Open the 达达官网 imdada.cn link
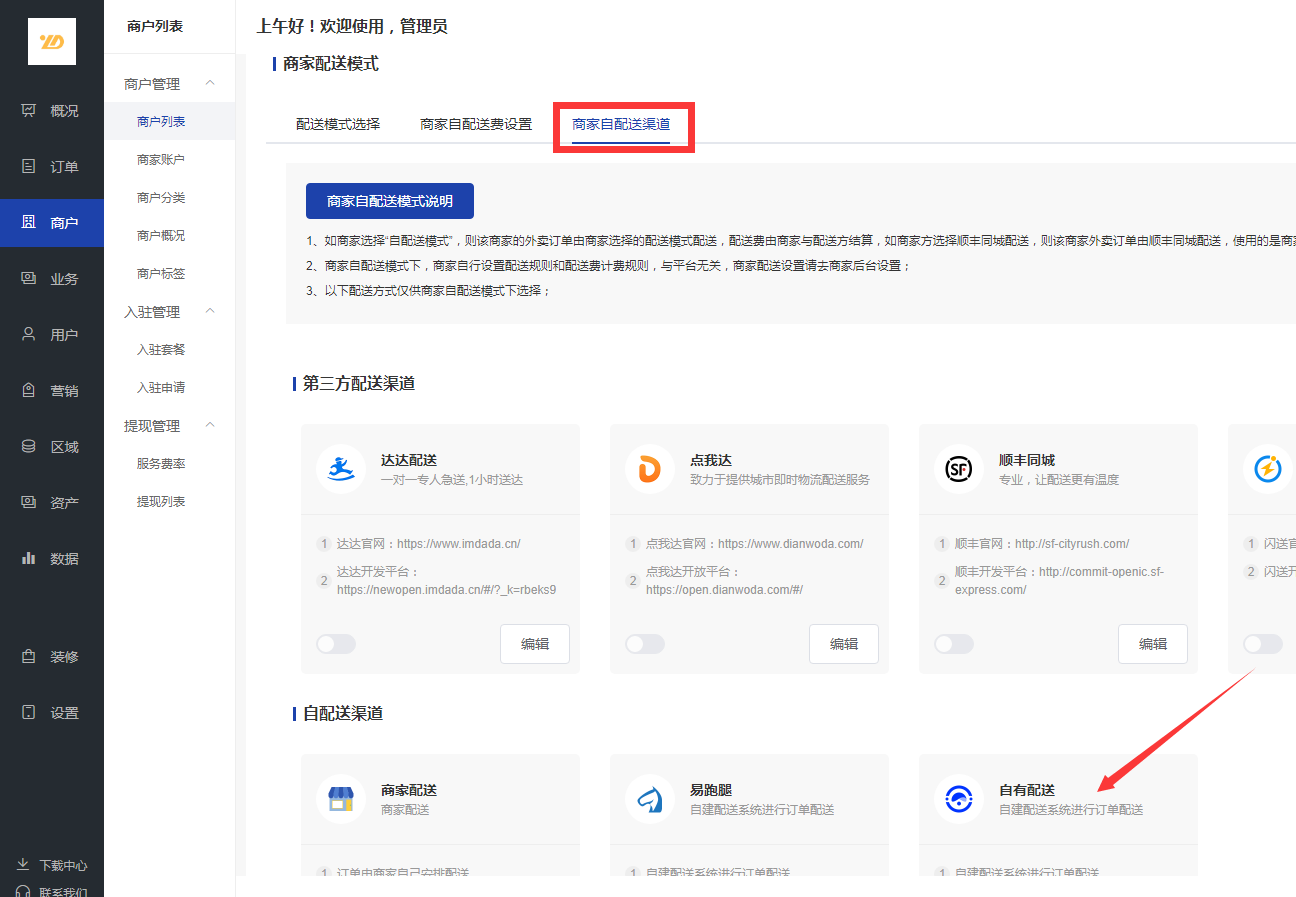The image size is (1296, 897). [428, 544]
